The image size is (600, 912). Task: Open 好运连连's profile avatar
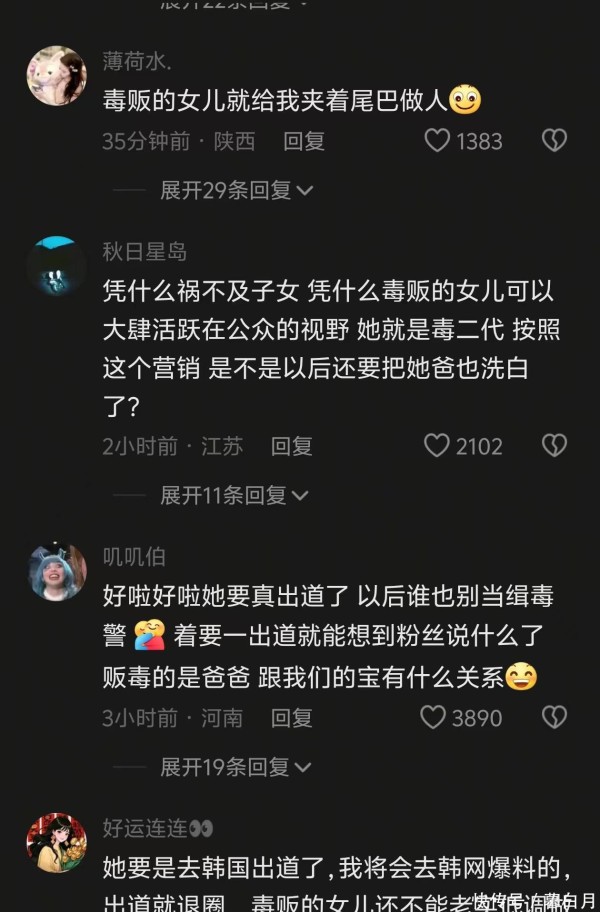(x=56, y=843)
